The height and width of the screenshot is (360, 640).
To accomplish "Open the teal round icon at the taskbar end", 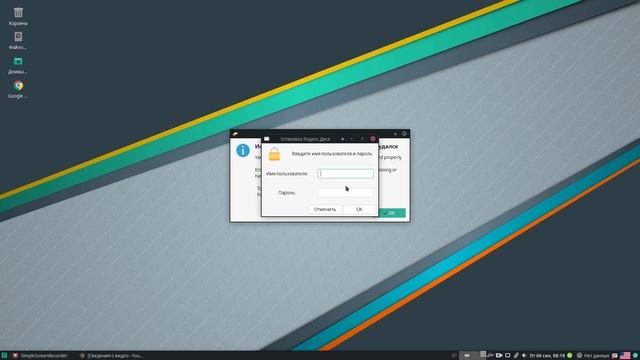I will (635, 356).
